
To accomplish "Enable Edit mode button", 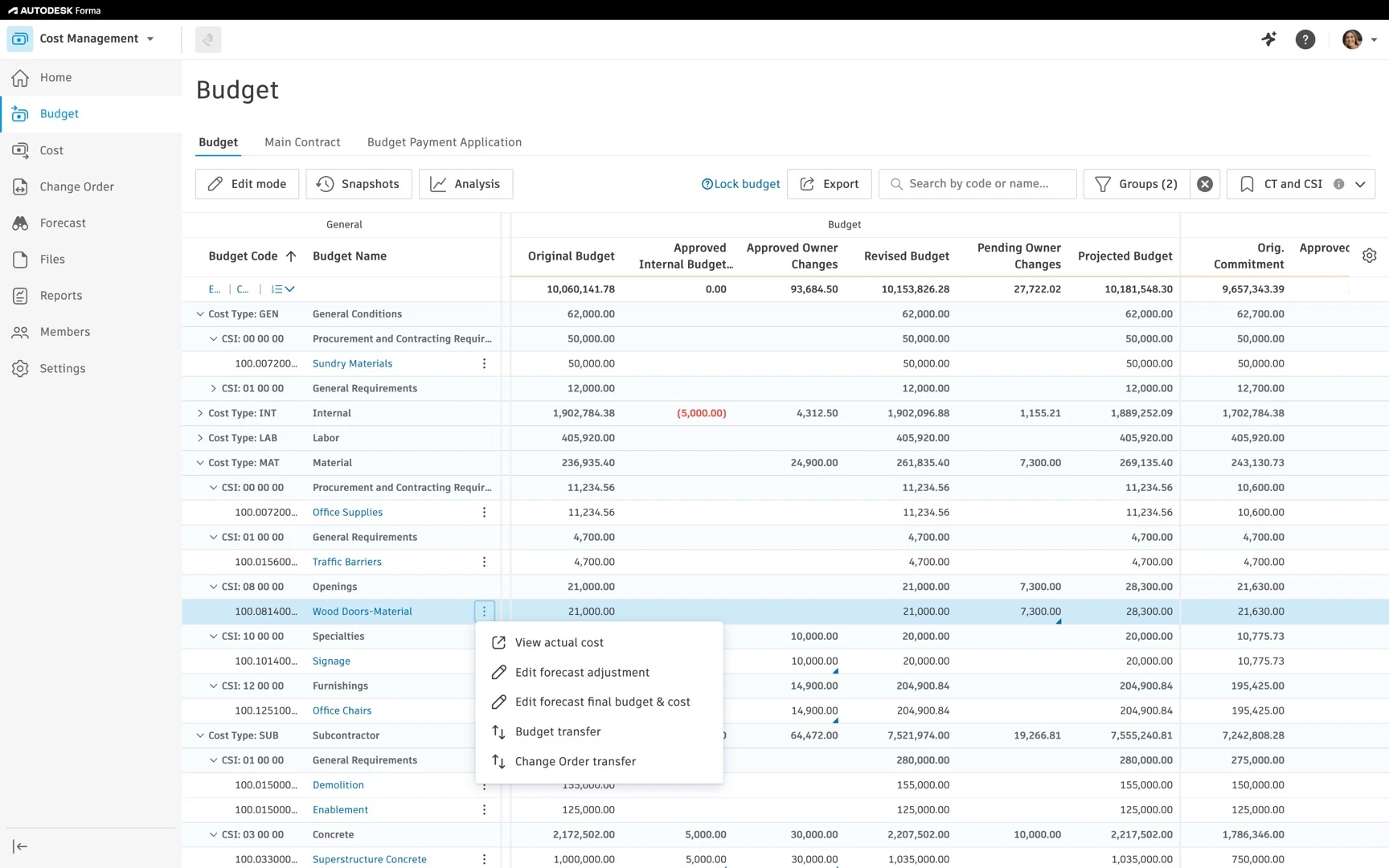I will [247, 184].
